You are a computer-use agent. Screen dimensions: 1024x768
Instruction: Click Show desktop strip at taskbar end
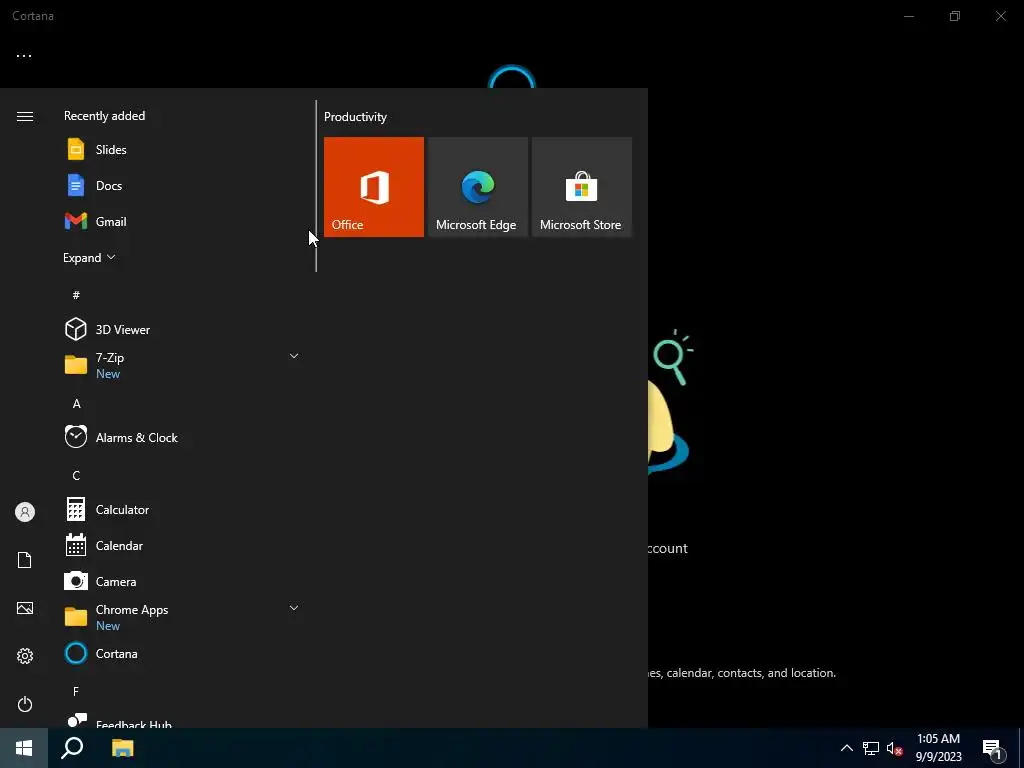tap(1021, 748)
